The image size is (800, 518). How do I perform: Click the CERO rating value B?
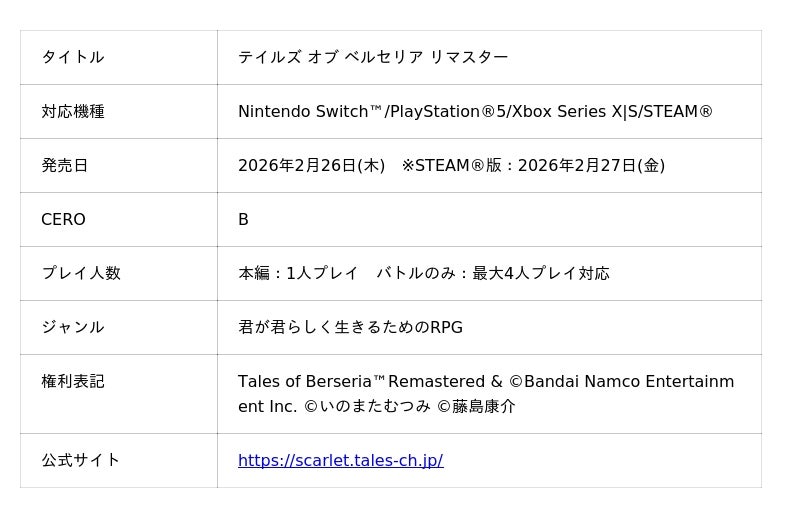click(243, 220)
